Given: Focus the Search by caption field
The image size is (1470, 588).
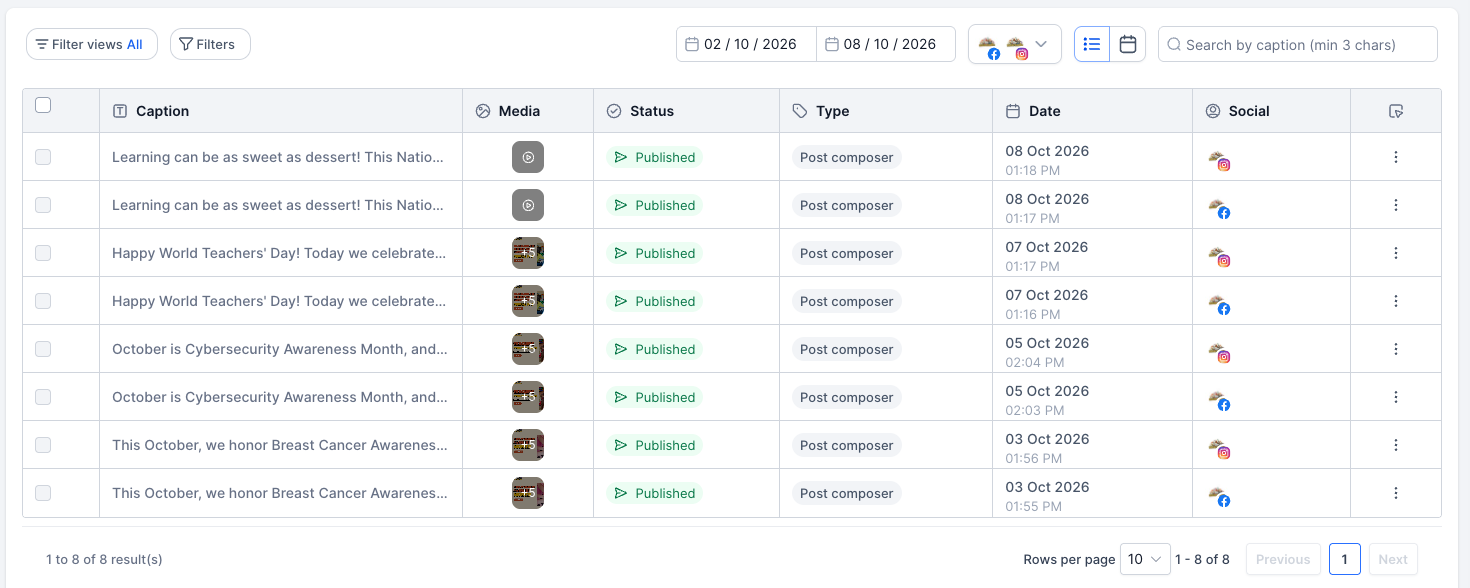Looking at the screenshot, I should click(x=1298, y=44).
